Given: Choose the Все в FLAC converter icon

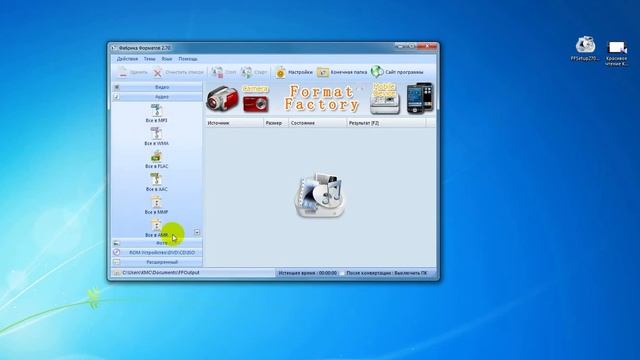Looking at the screenshot, I should click(x=156, y=159).
